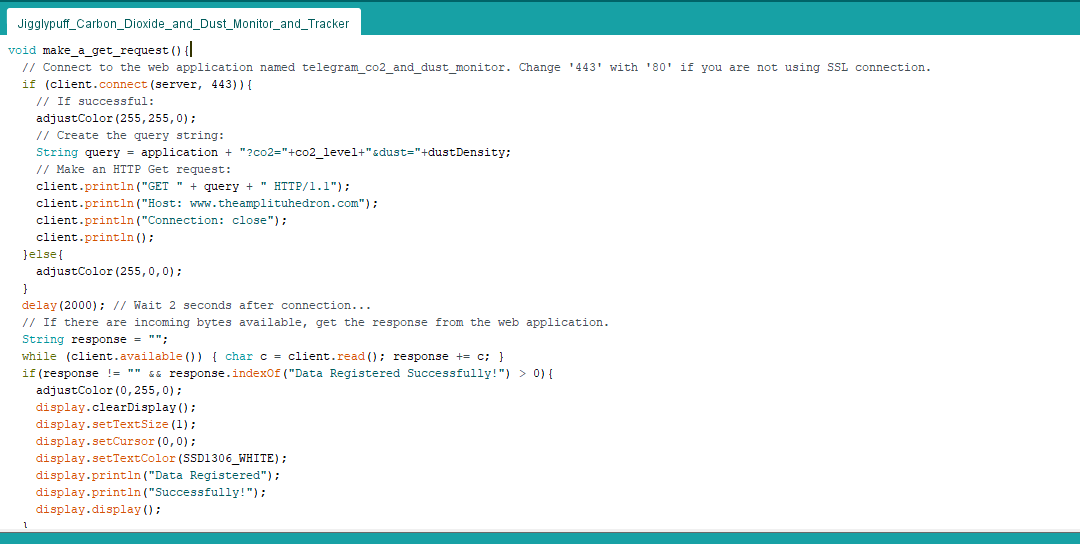Click the client.connect(server, 443) line
This screenshot has width=1080, height=544.
pyautogui.click(x=137, y=84)
